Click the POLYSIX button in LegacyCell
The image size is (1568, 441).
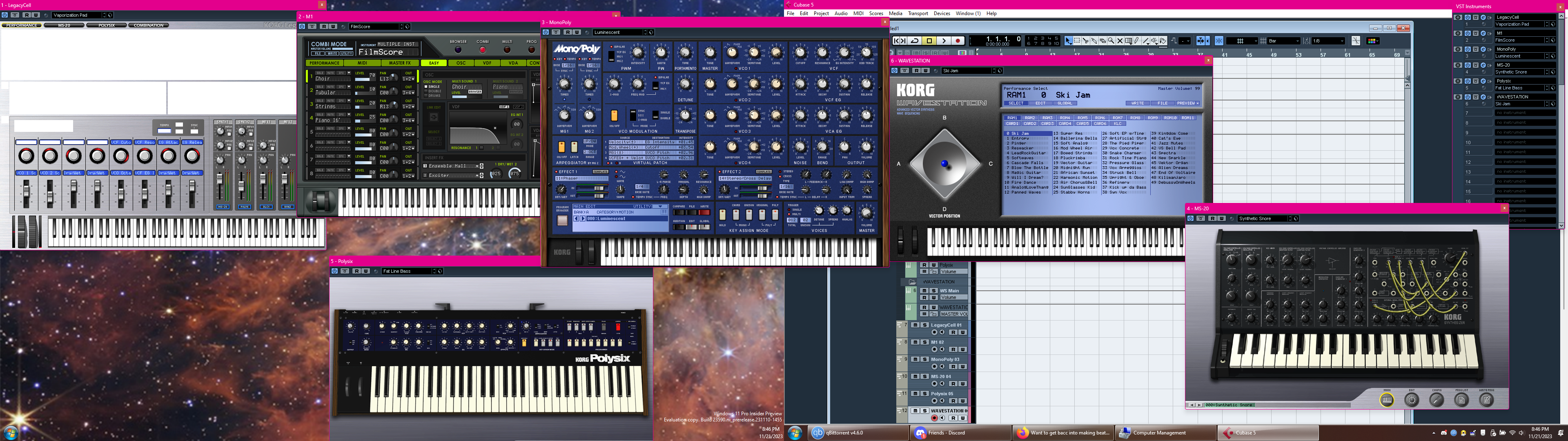[107, 26]
